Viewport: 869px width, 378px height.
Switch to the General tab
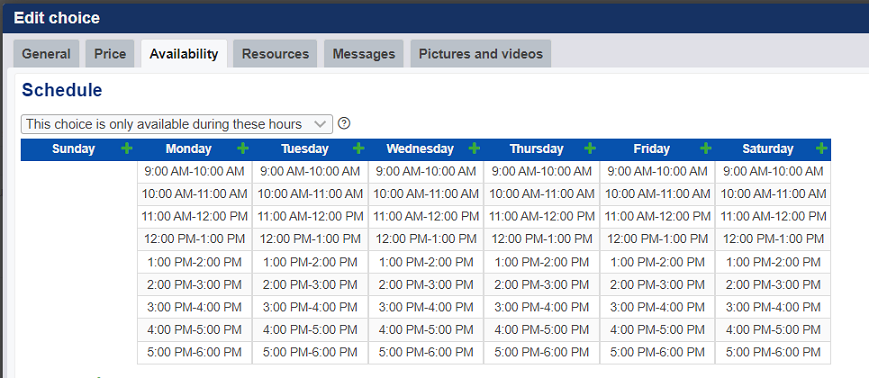tap(46, 54)
